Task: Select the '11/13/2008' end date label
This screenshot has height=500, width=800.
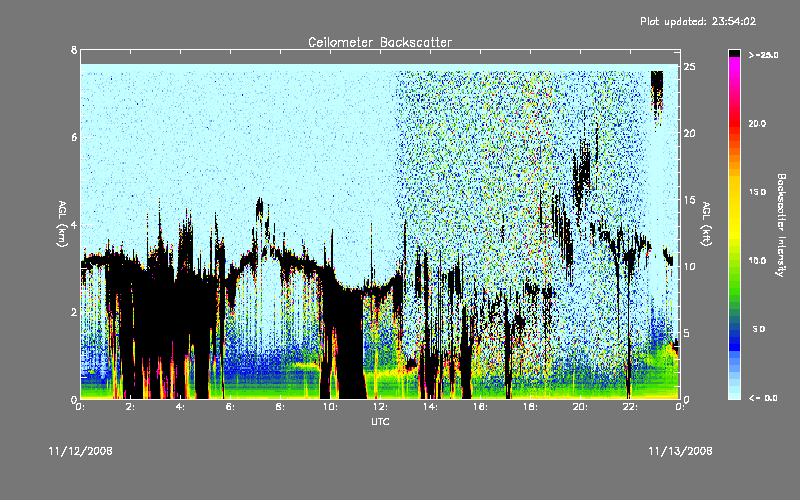Action: coord(680,451)
